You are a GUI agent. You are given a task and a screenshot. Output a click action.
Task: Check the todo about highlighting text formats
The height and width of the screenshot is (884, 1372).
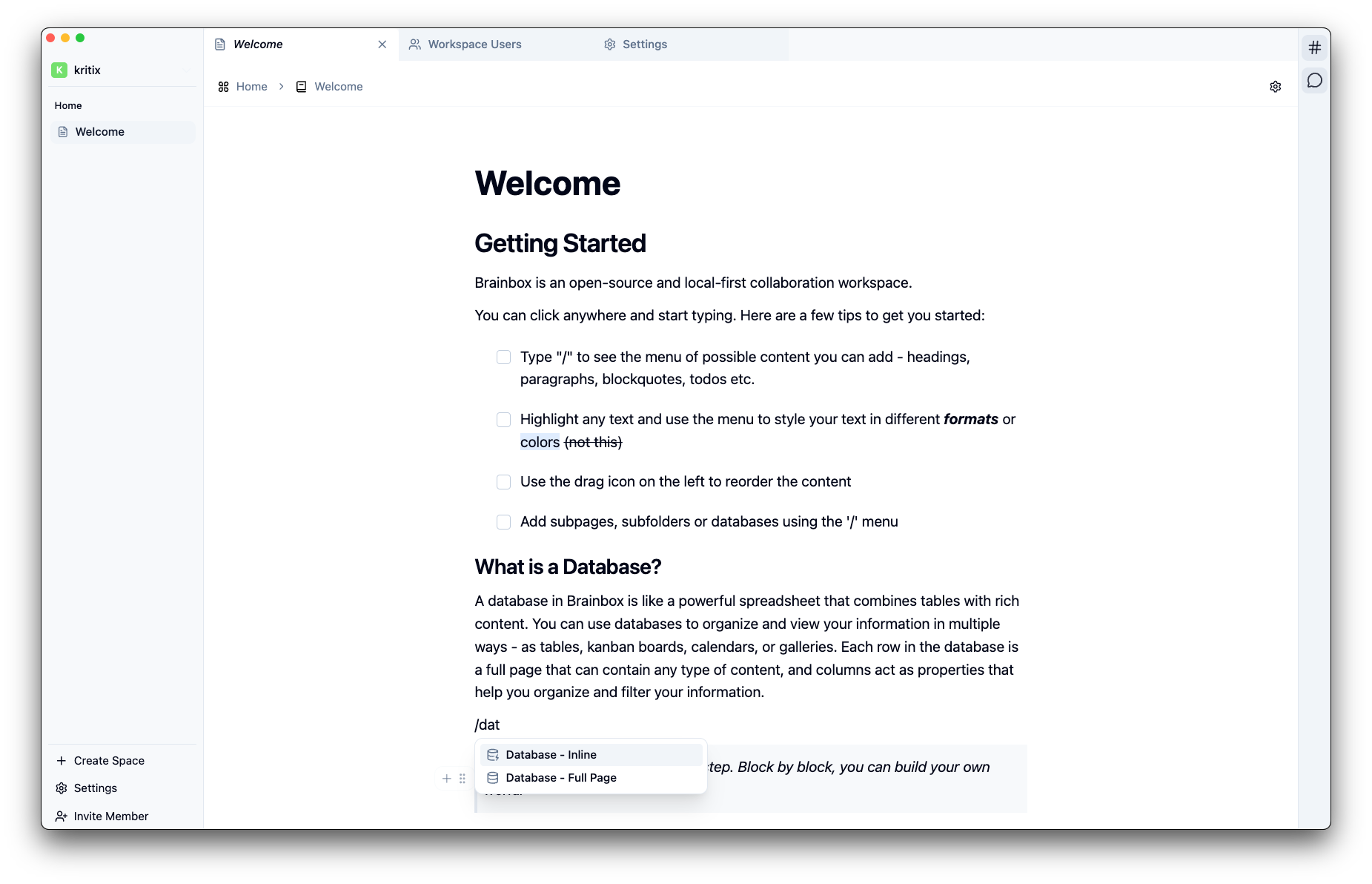click(503, 419)
